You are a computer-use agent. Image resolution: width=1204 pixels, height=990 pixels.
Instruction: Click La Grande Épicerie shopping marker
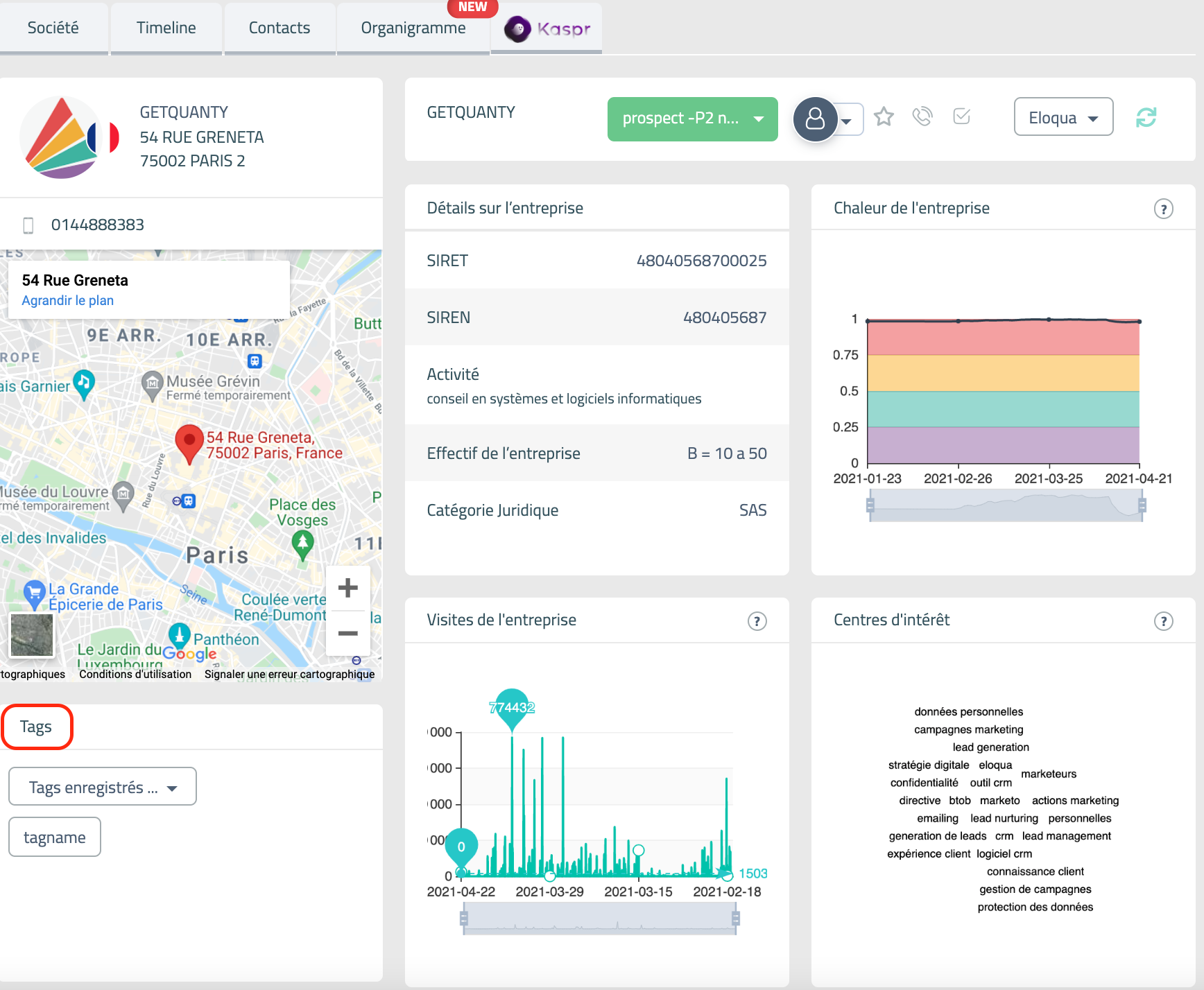click(34, 594)
